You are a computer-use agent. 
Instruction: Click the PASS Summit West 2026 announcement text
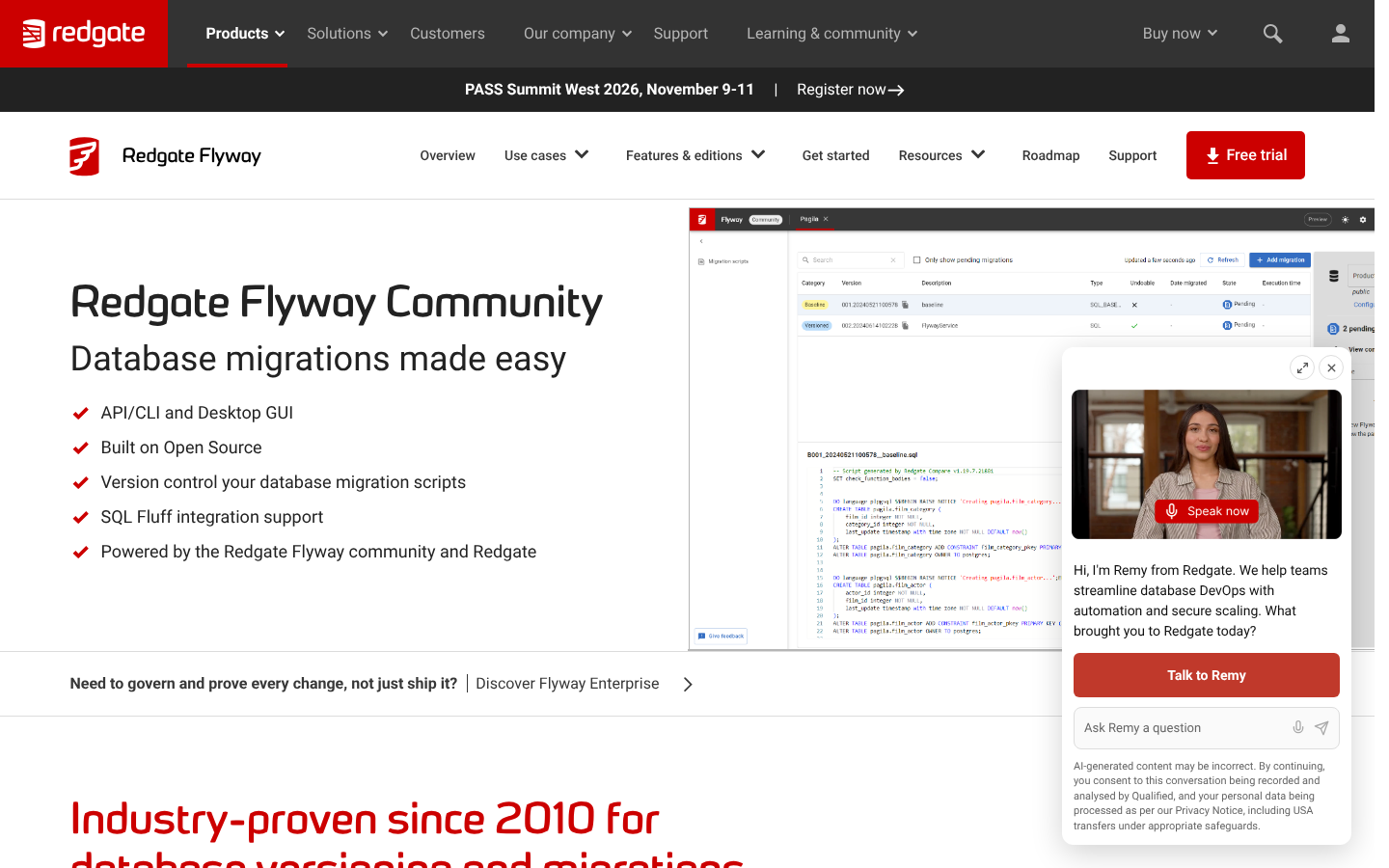[x=610, y=90]
